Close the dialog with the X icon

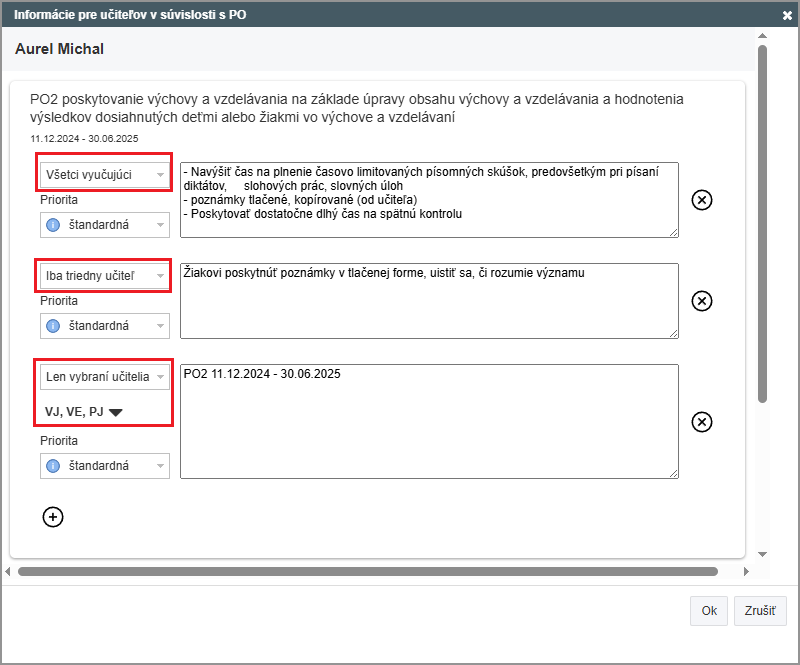point(786,15)
